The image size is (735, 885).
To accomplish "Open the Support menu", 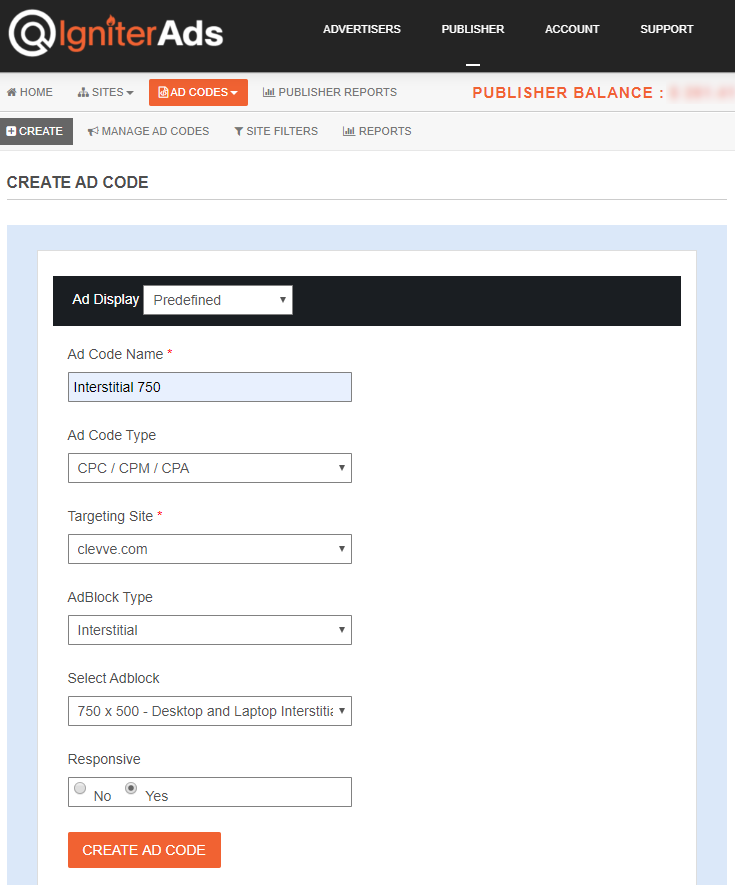I will pos(666,29).
